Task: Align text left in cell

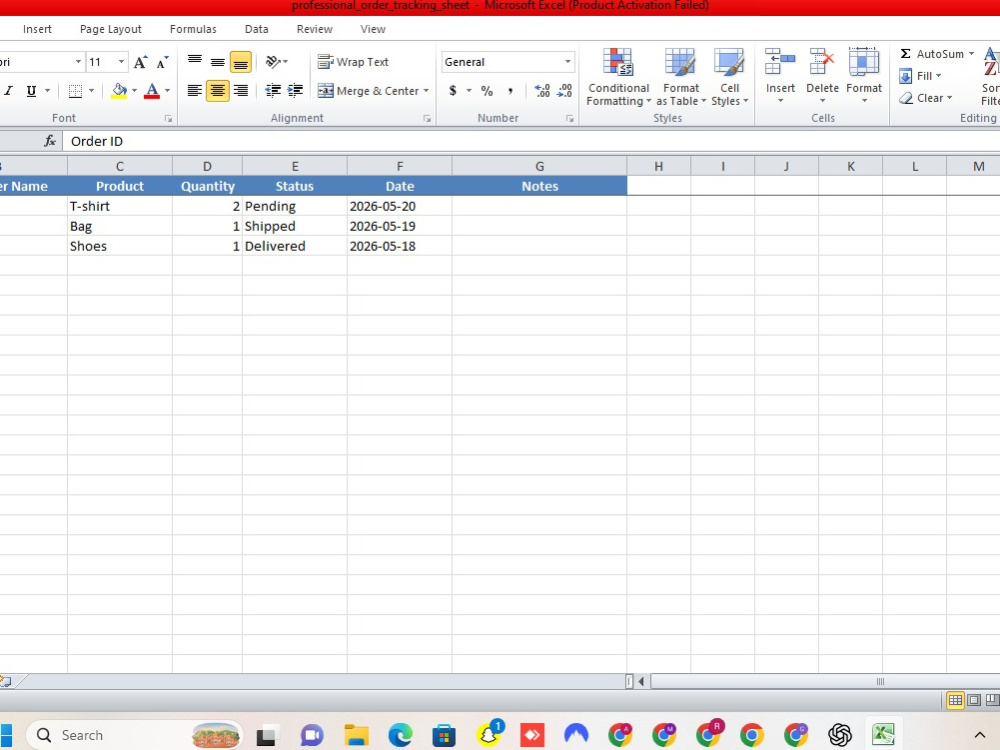Action: tap(195, 91)
